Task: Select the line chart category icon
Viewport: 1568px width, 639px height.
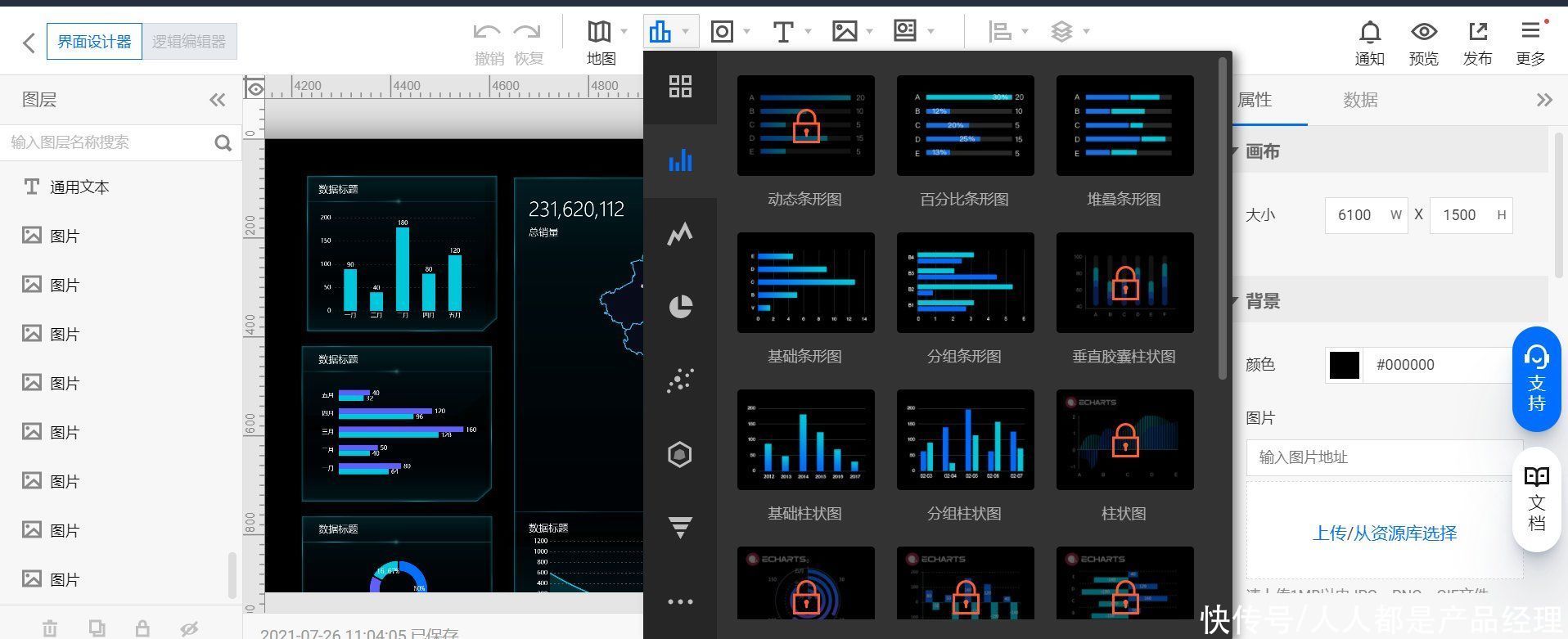Action: [680, 234]
